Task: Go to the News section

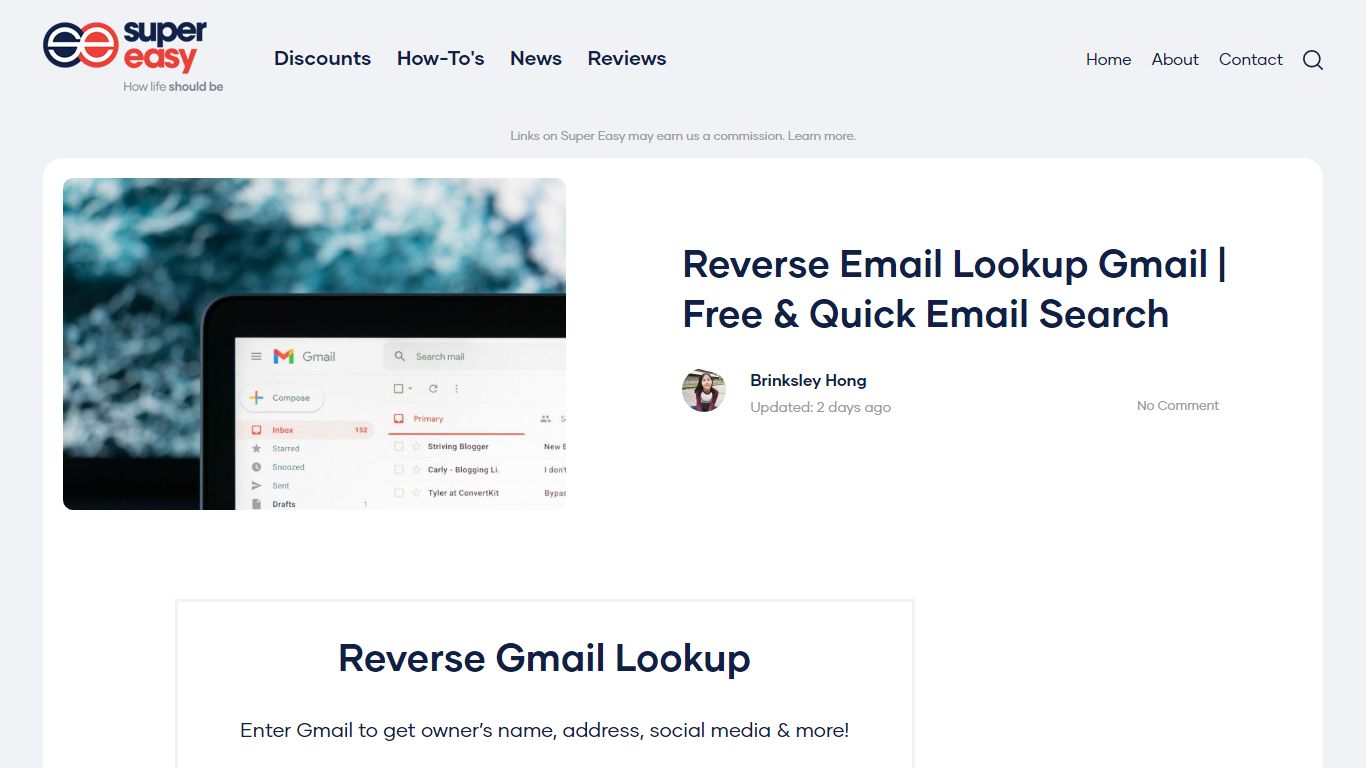Action: pyautogui.click(x=536, y=58)
